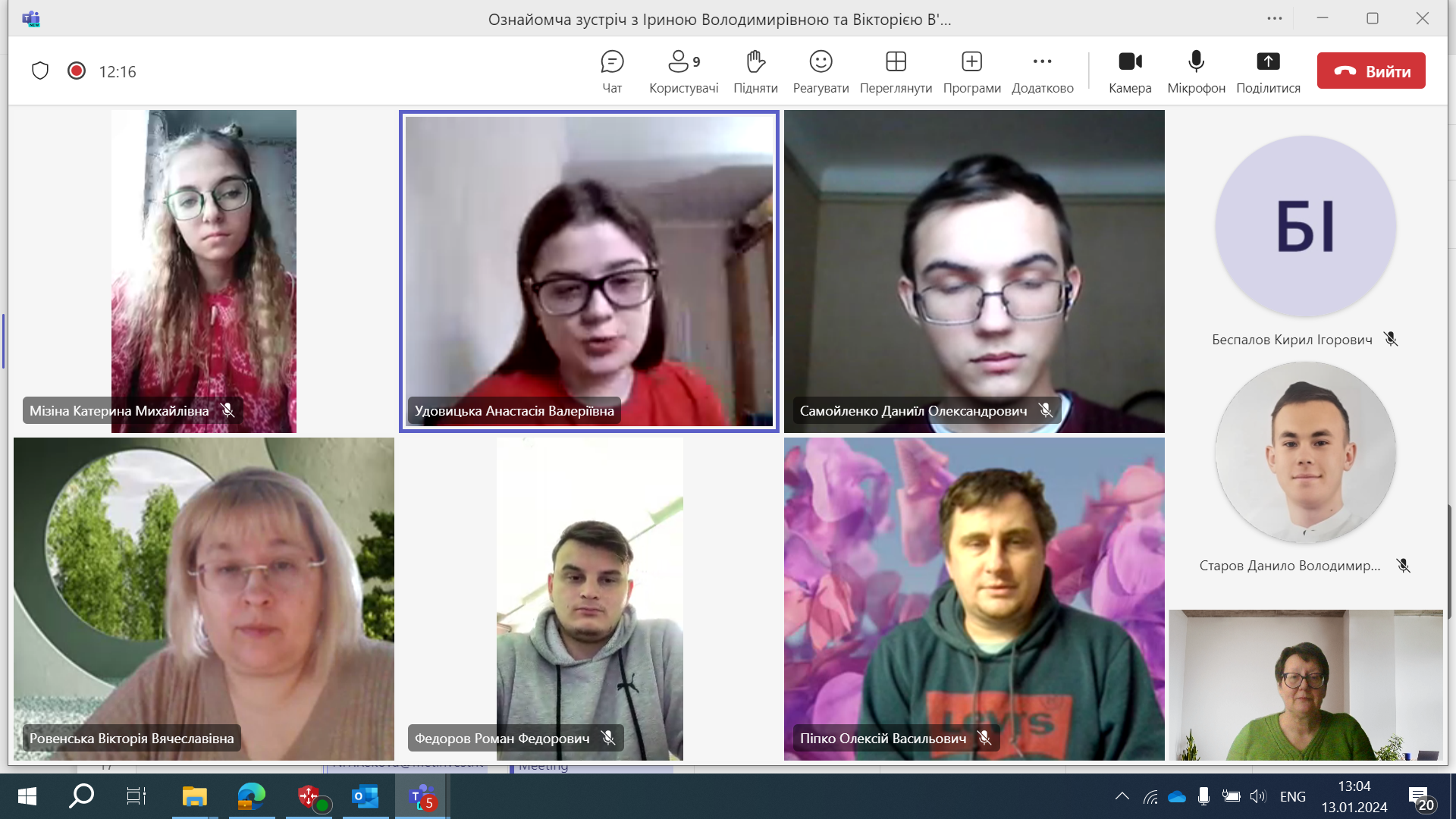
Task: Select Удовицька Анастасія Валеріївна video tile
Action: [x=589, y=271]
